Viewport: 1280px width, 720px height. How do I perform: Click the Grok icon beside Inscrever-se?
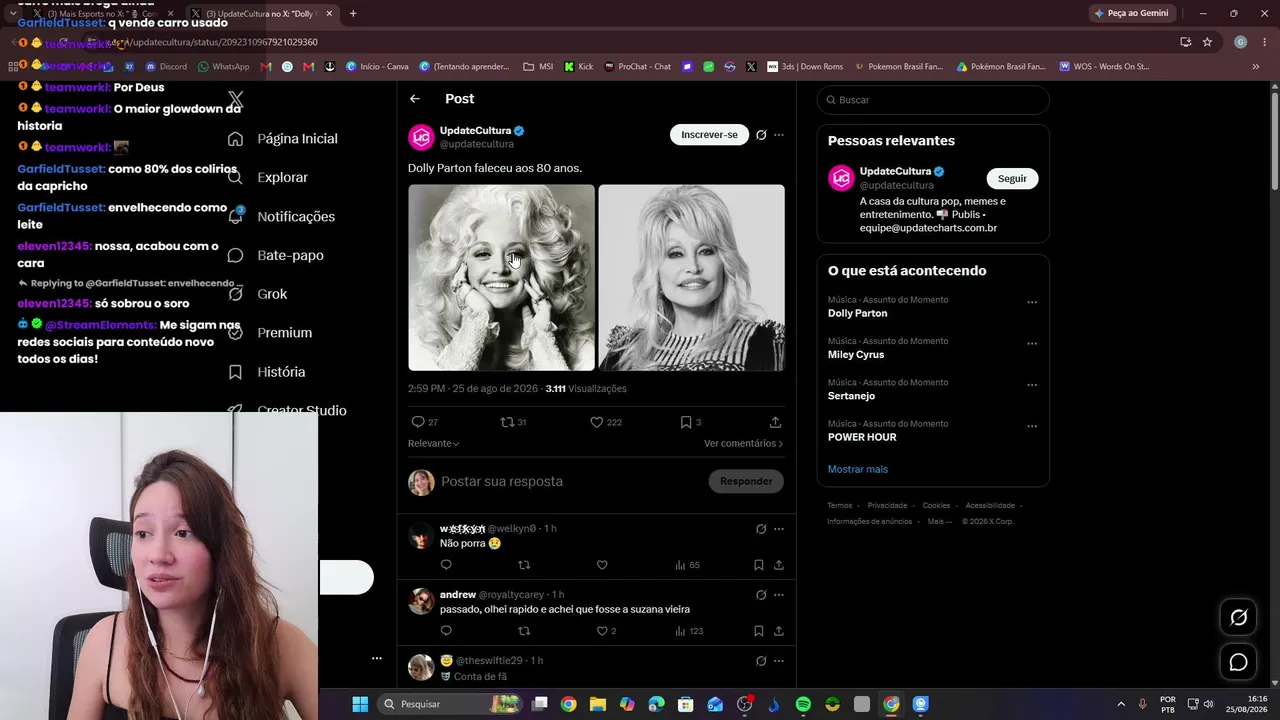[x=761, y=135]
